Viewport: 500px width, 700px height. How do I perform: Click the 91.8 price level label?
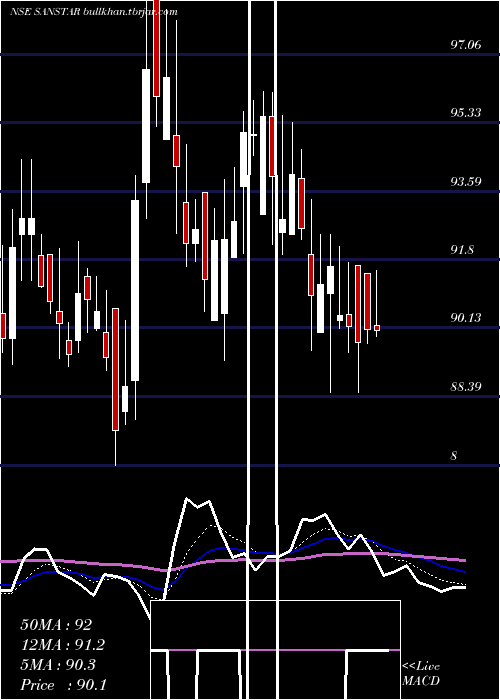coord(462,250)
